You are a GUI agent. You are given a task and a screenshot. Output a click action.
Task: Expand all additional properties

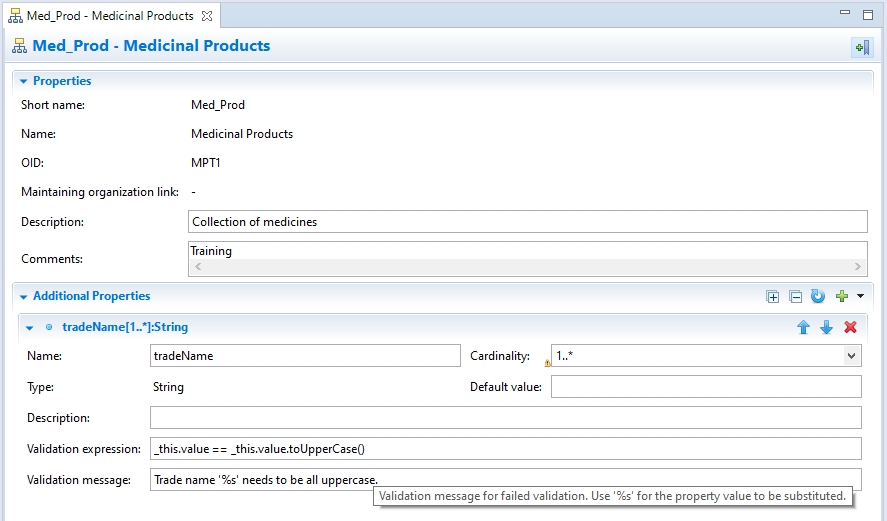772,297
